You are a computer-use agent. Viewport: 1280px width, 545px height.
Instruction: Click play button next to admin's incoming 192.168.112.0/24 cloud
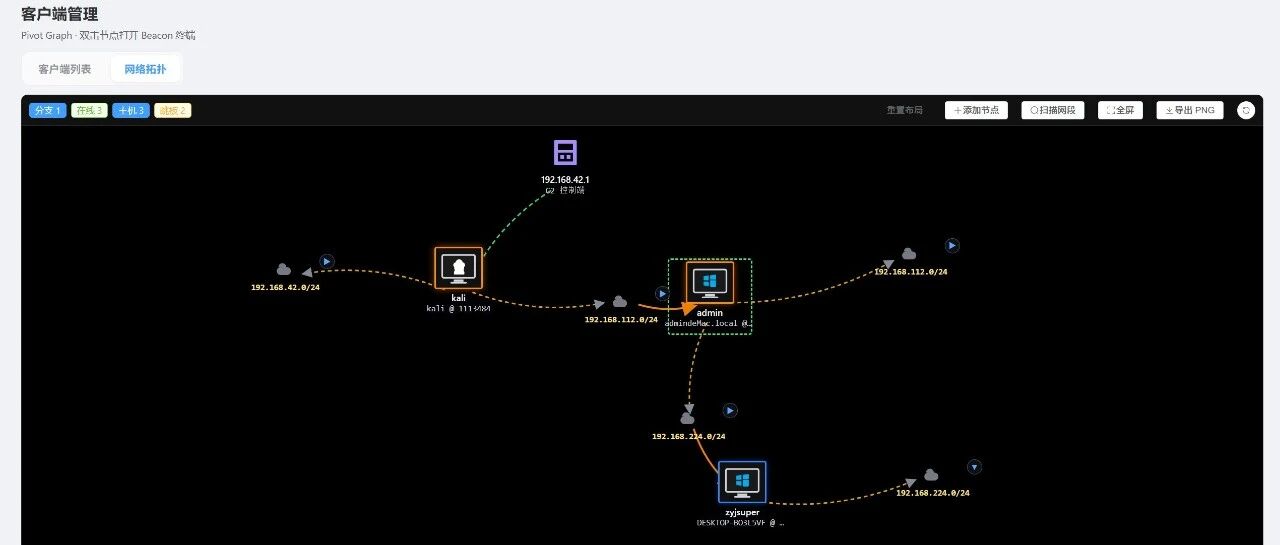pos(662,294)
